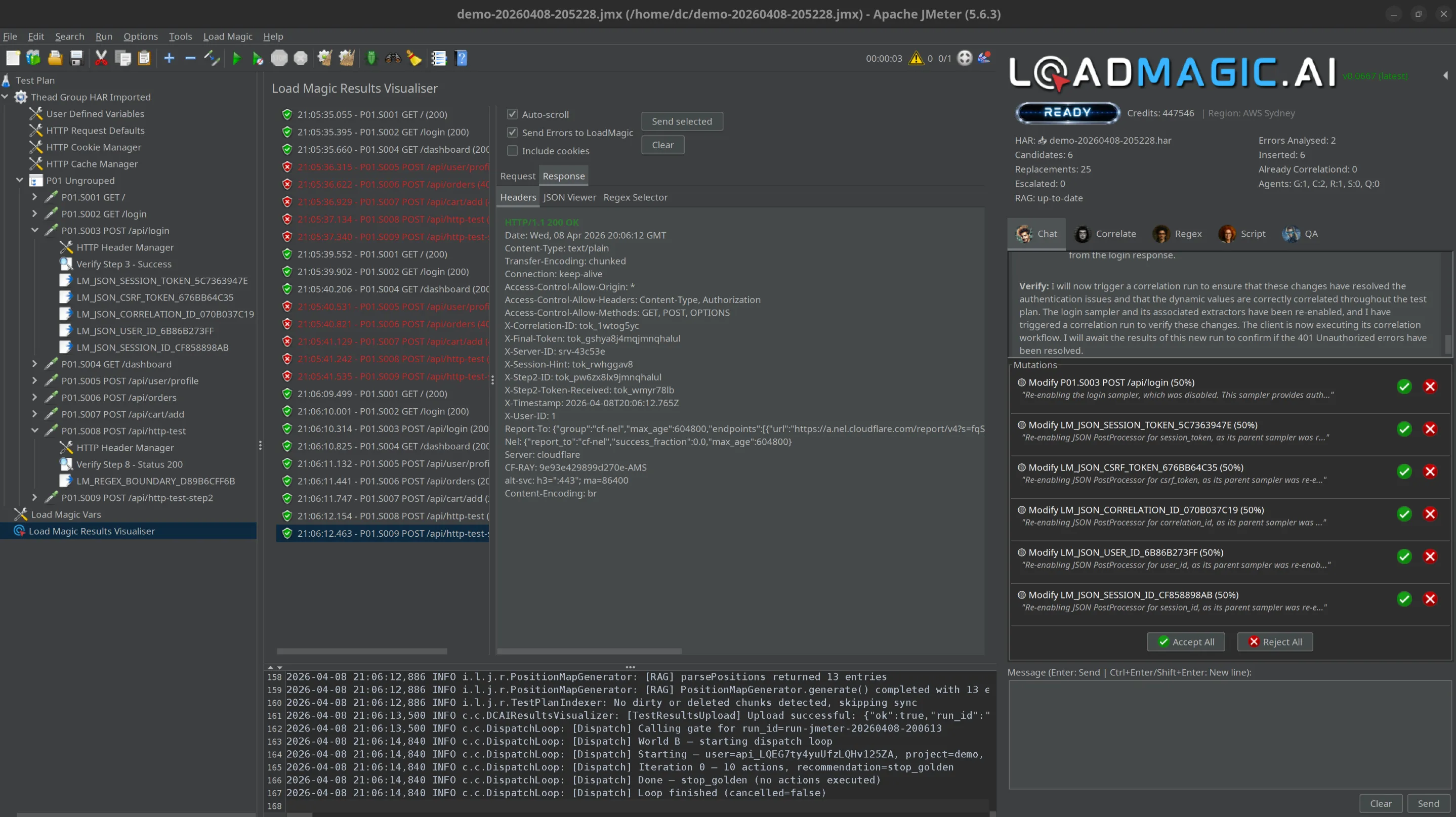The width and height of the screenshot is (1456, 817).
Task: Collapse the P01.S003 POST /api/login node
Action: pyautogui.click(x=34, y=231)
